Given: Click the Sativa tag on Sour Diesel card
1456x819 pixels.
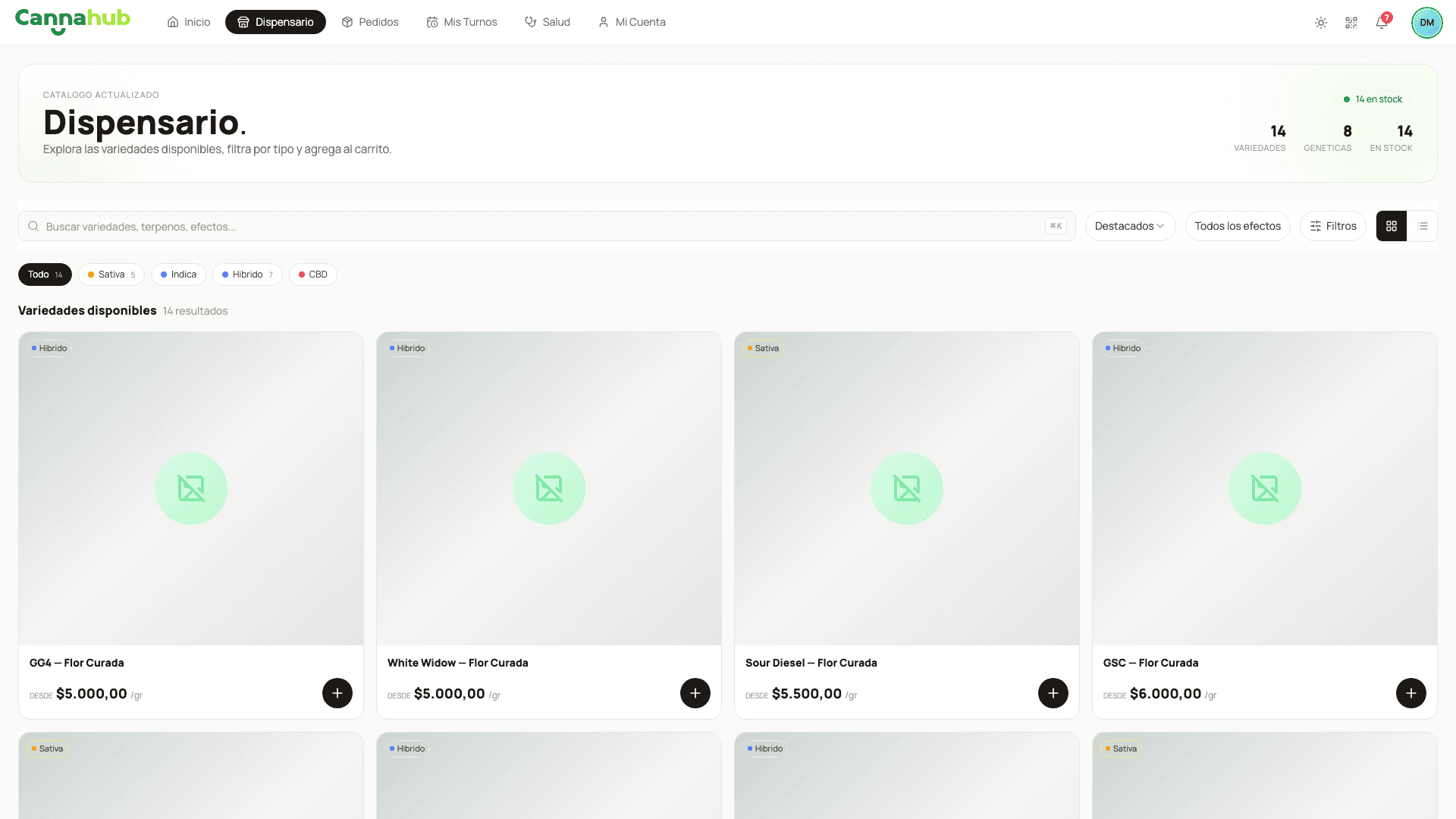Looking at the screenshot, I should click(763, 348).
